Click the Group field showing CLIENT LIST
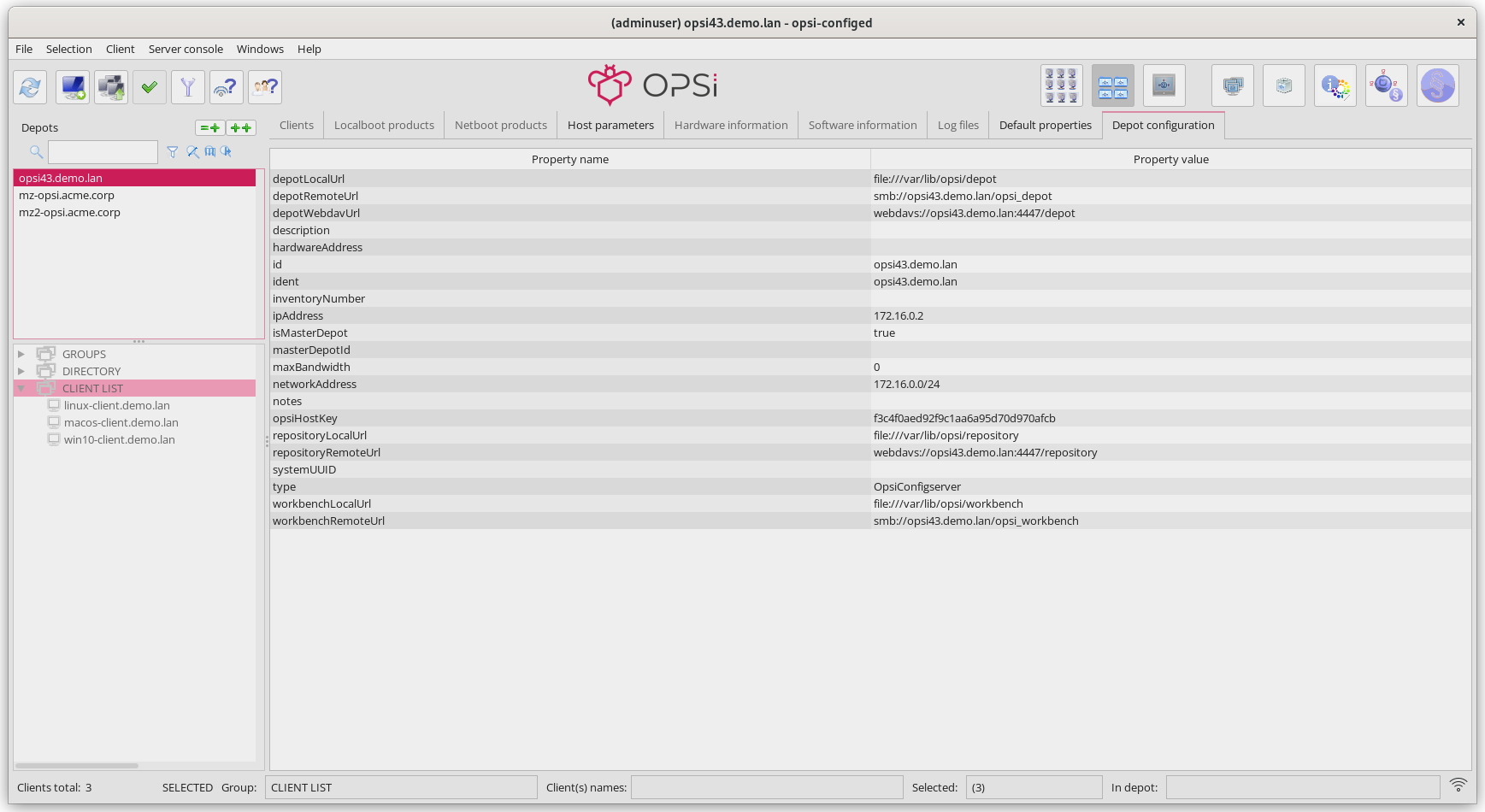 [x=401, y=787]
